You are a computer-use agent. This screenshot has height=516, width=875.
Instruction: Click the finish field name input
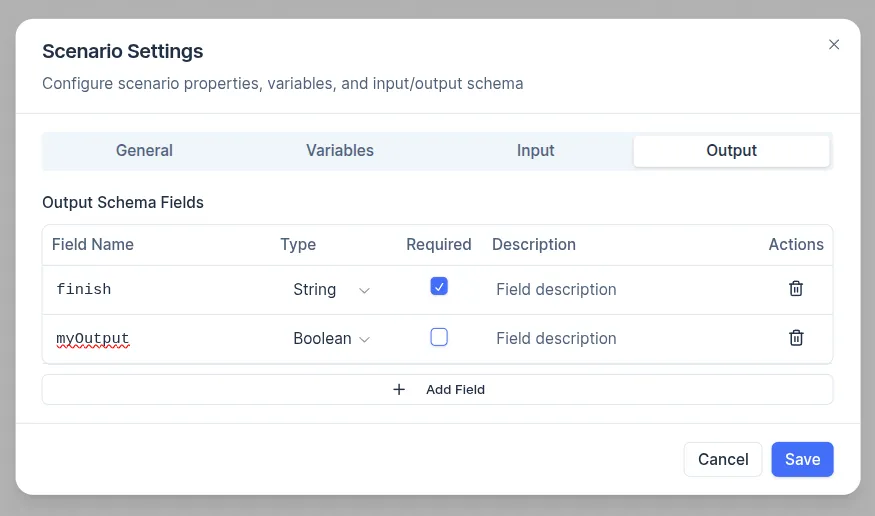(160, 289)
